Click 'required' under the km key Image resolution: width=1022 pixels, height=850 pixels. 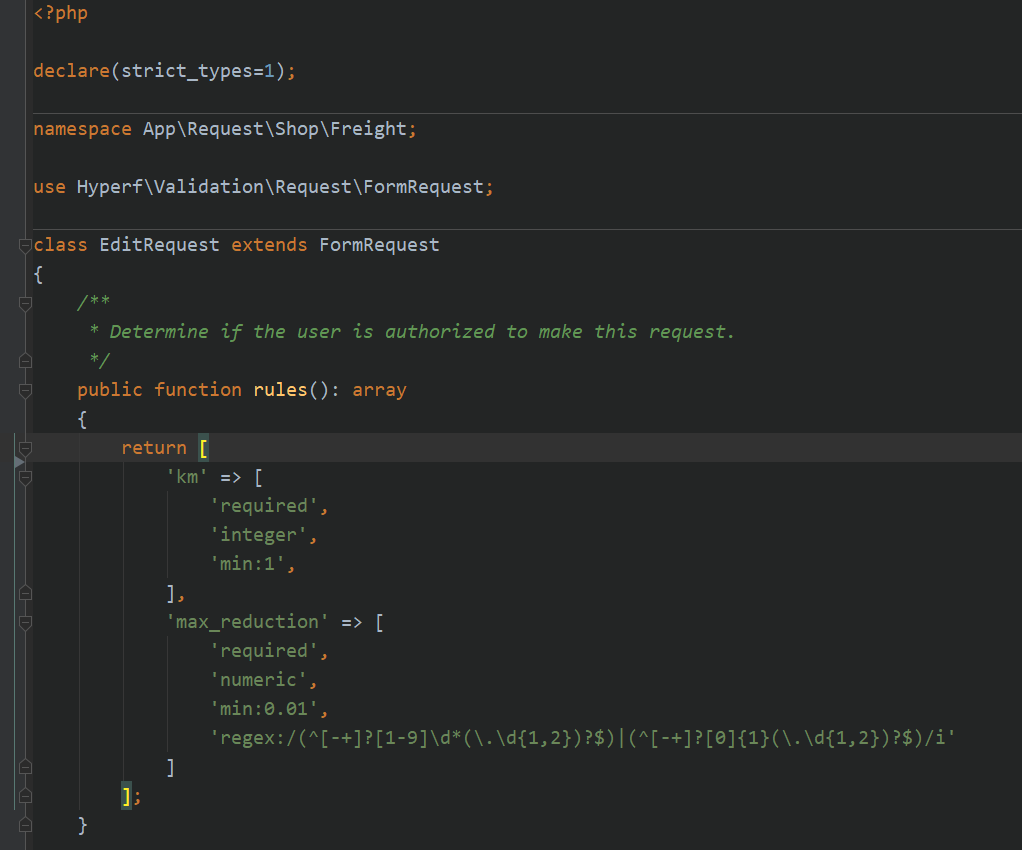coord(264,506)
